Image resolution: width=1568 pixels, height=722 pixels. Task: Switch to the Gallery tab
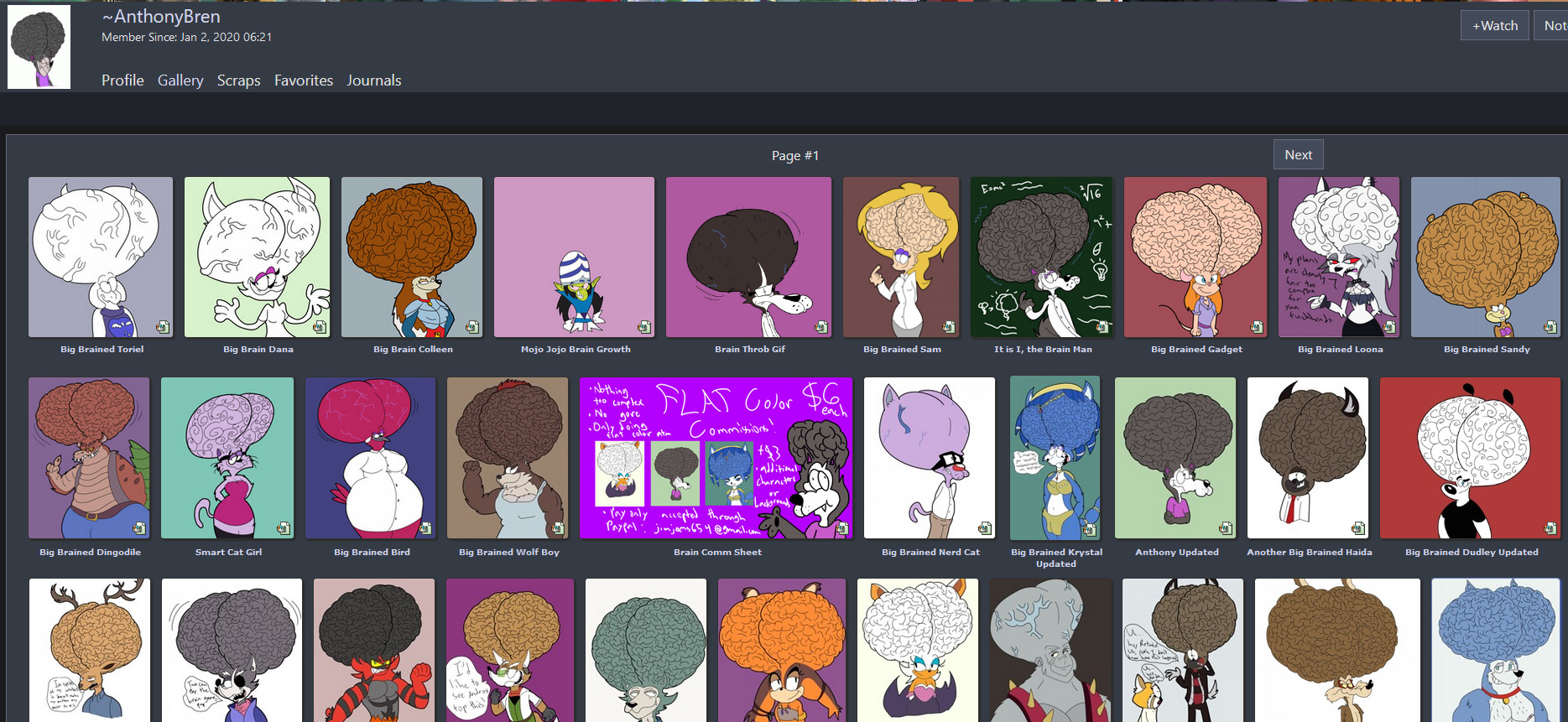point(180,81)
